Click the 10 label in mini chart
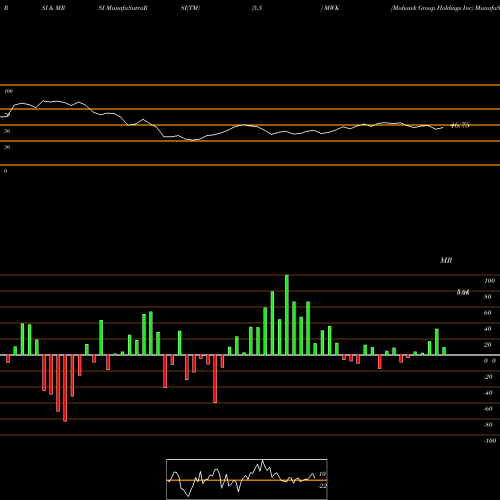500x500 pixels. click(322, 474)
